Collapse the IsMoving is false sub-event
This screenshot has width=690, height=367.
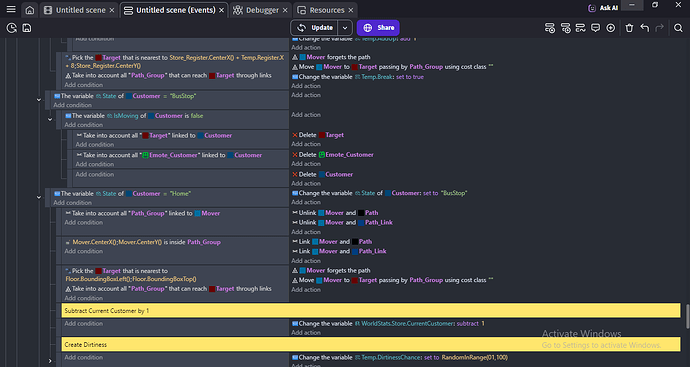(x=50, y=120)
